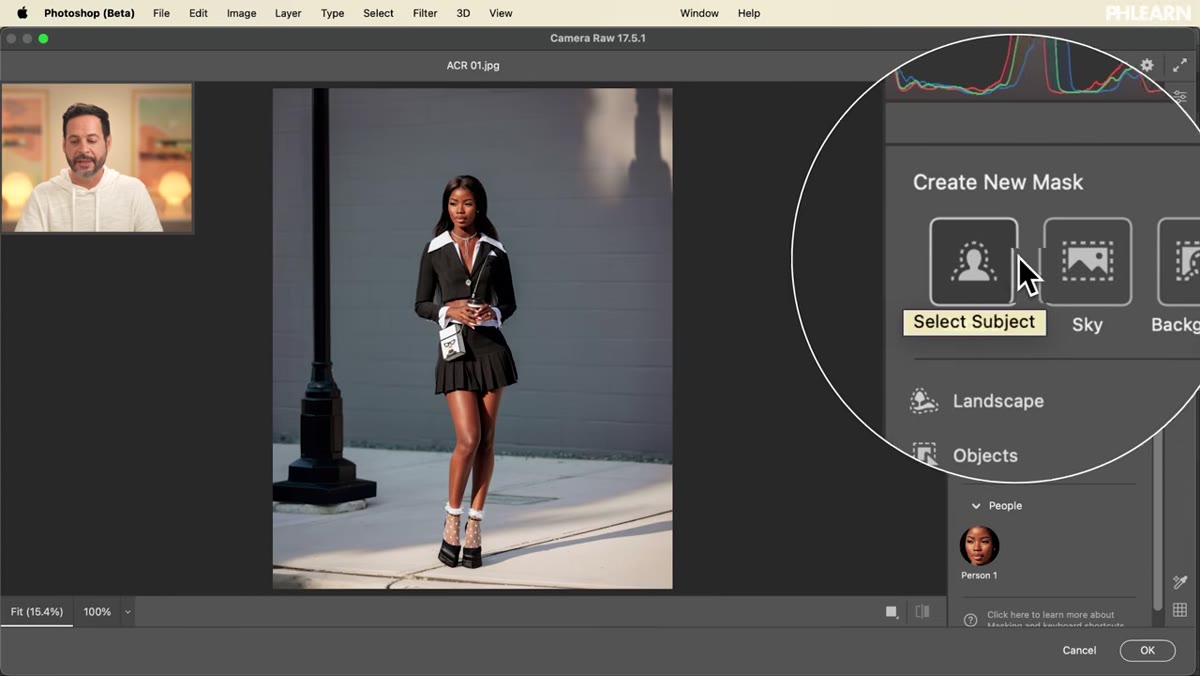Image resolution: width=1200 pixels, height=676 pixels.
Task: Click the Person 1 label
Action: [x=979, y=575]
